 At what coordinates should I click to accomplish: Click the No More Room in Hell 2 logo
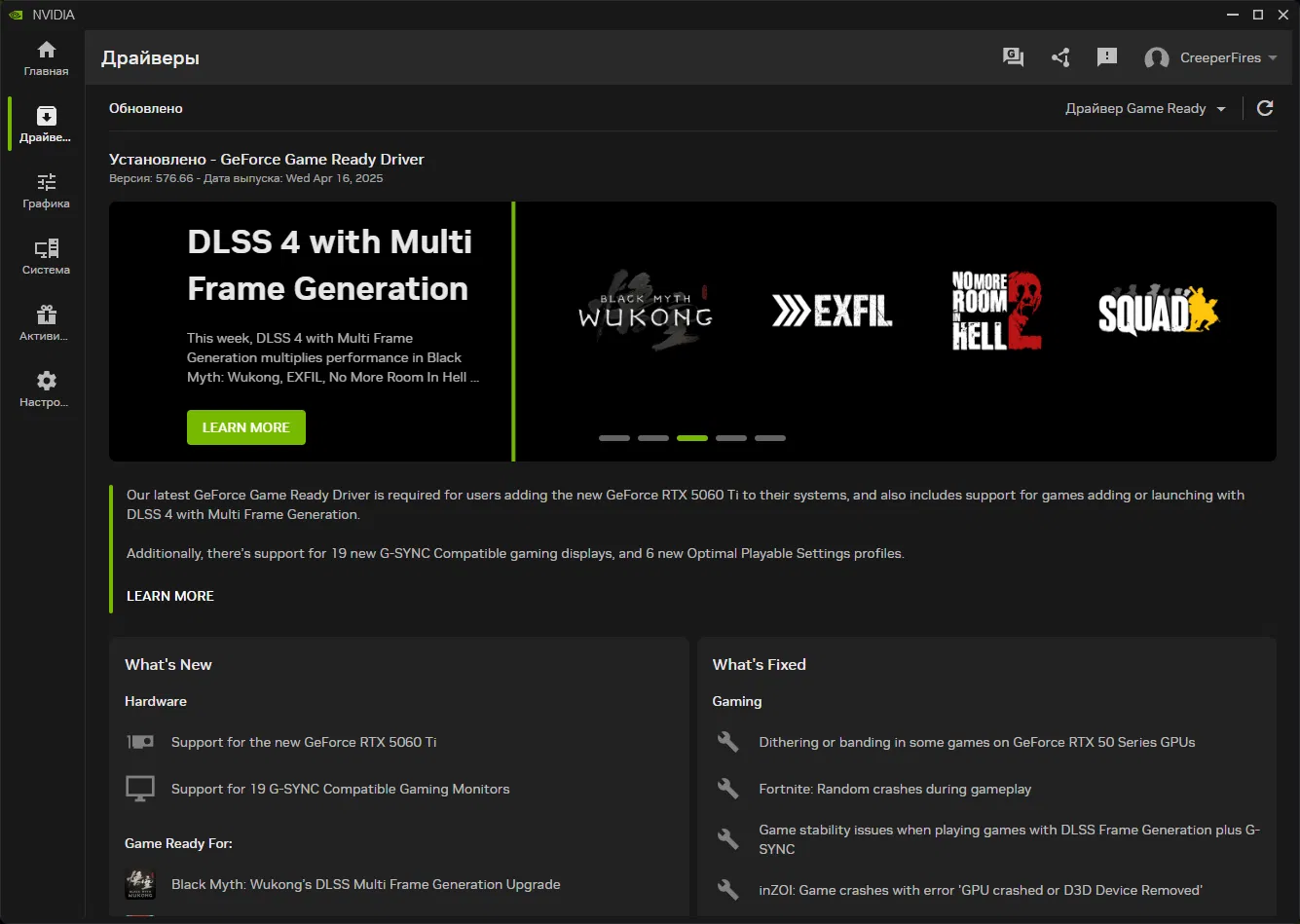995,311
